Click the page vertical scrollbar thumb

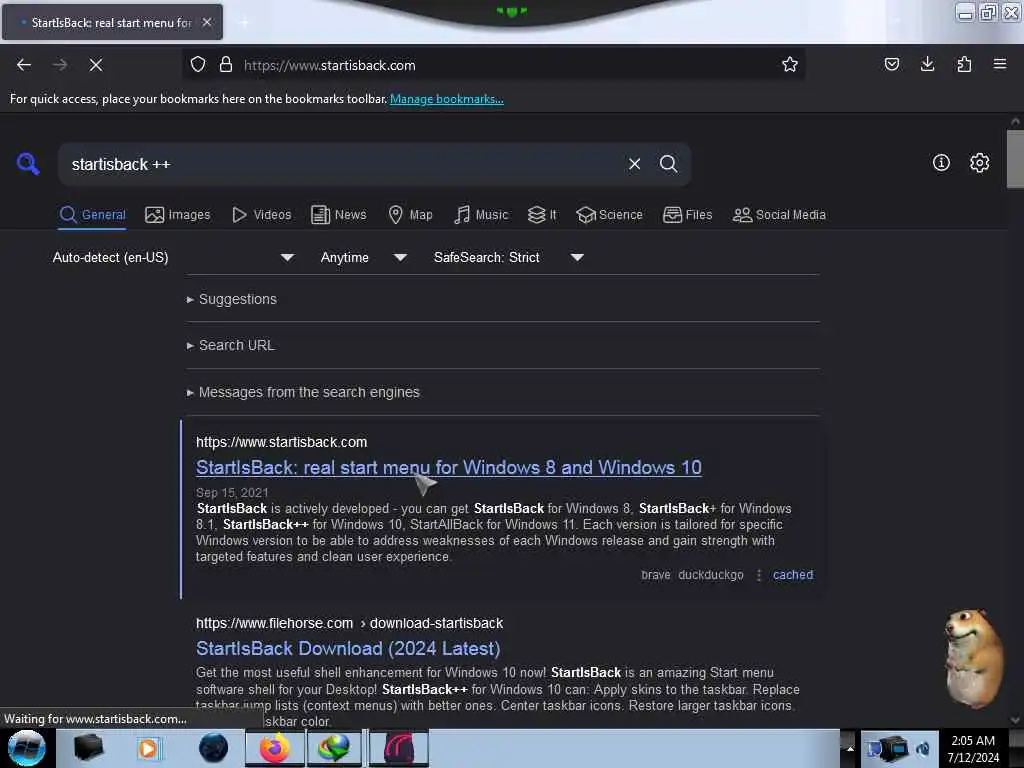coord(1015,159)
